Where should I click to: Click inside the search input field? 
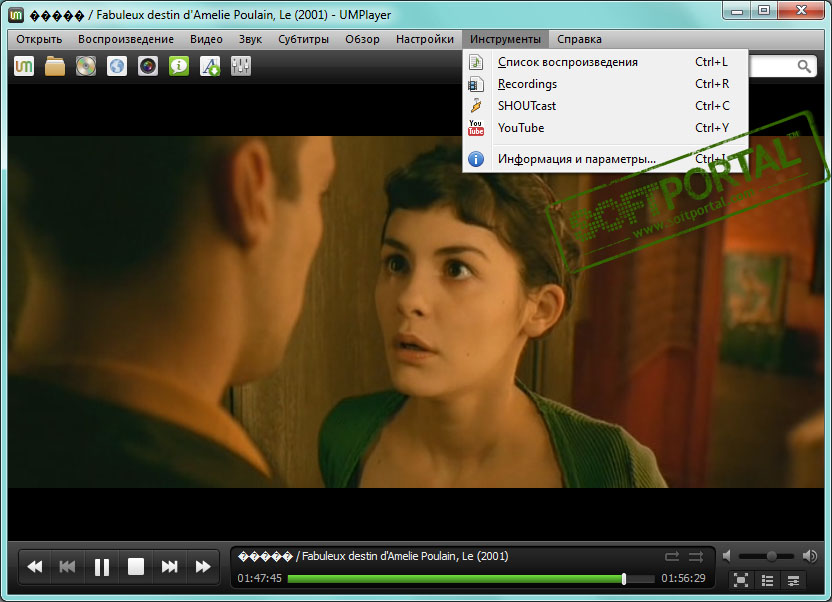click(772, 66)
